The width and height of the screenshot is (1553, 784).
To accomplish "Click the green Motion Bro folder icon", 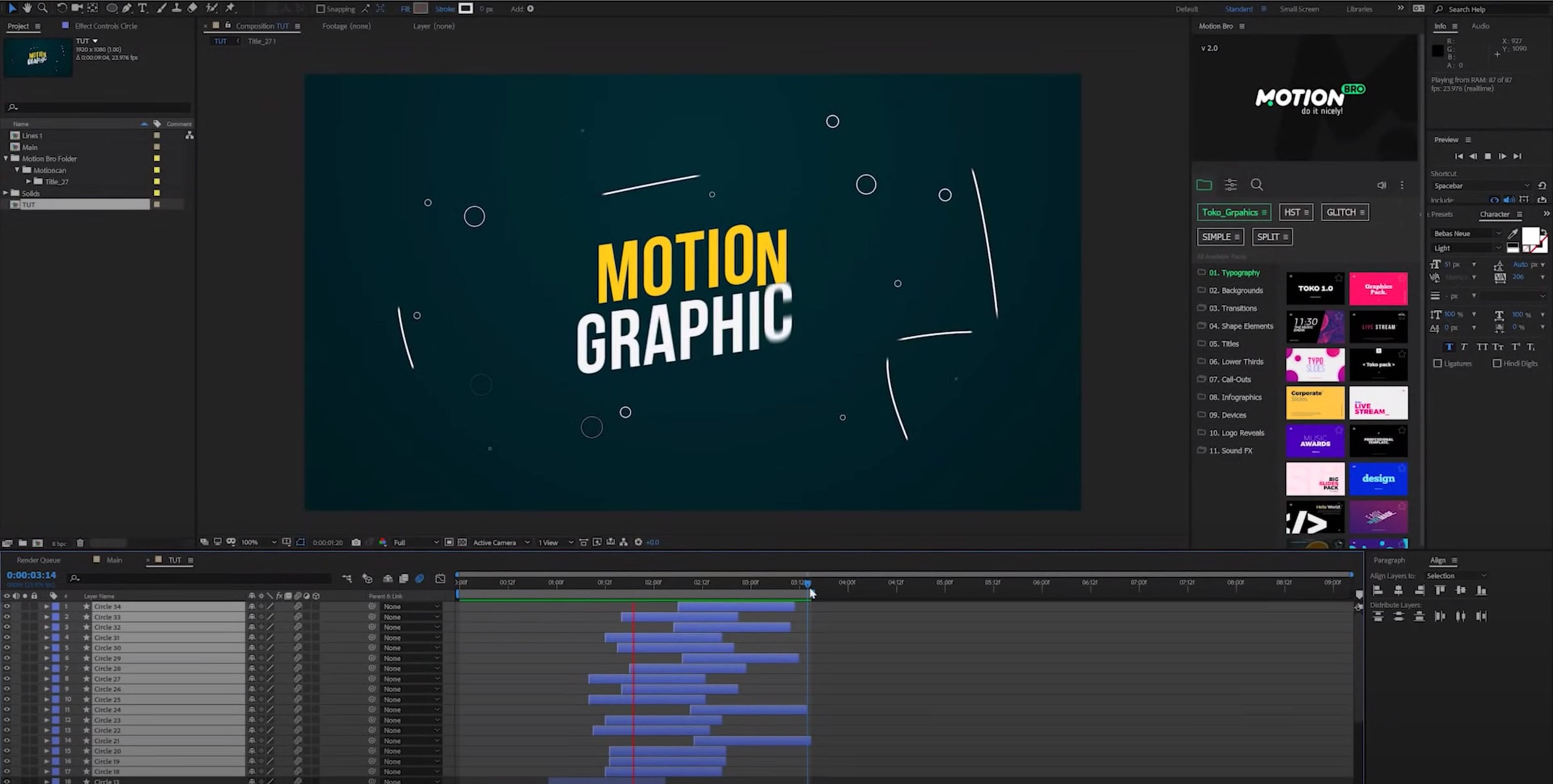I will click(x=1204, y=184).
